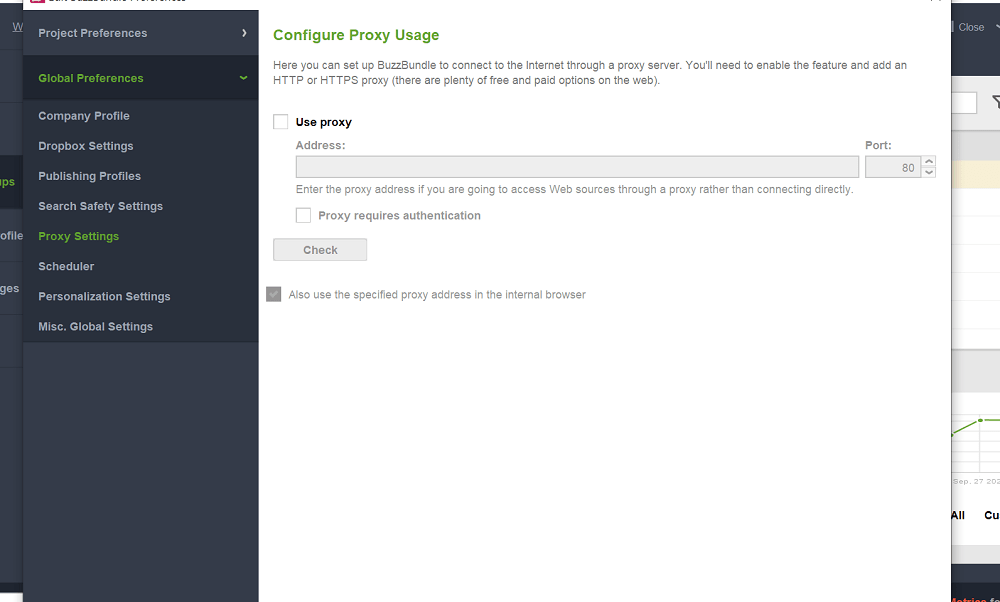This screenshot has height=602, width=1000.
Task: Enable the Use proxy checkbox
Action: [281, 122]
